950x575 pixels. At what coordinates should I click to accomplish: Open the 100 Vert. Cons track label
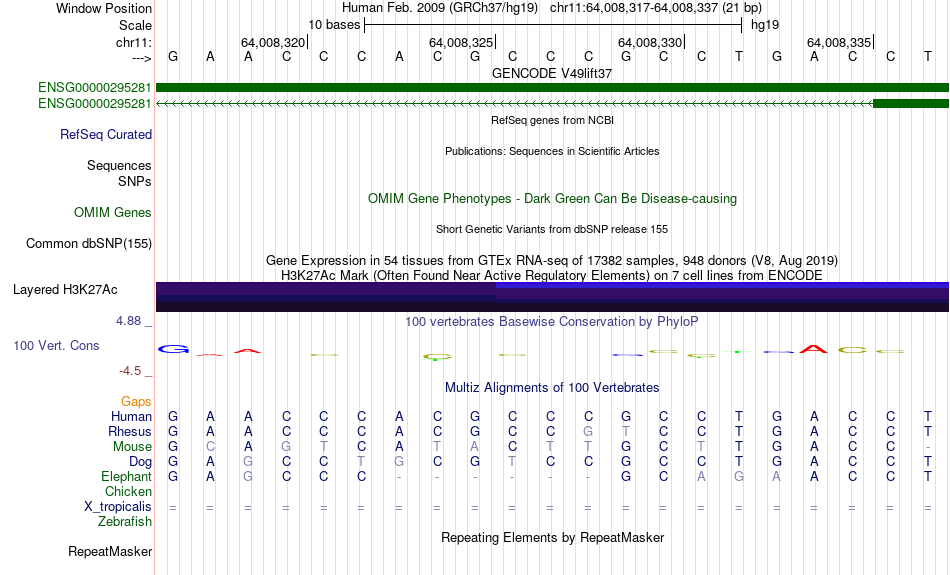coord(56,345)
